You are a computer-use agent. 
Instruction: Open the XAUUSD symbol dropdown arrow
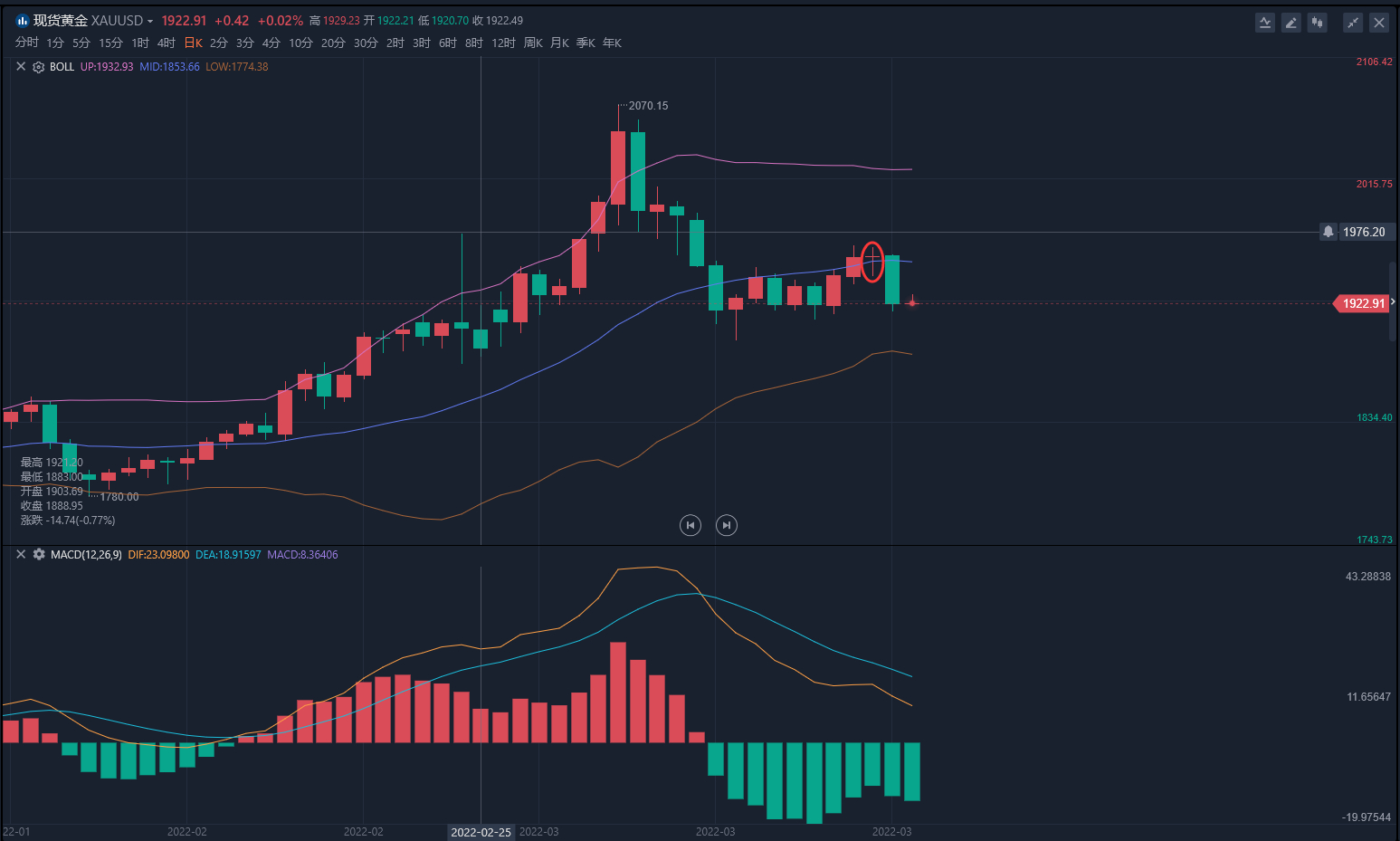tap(150, 21)
